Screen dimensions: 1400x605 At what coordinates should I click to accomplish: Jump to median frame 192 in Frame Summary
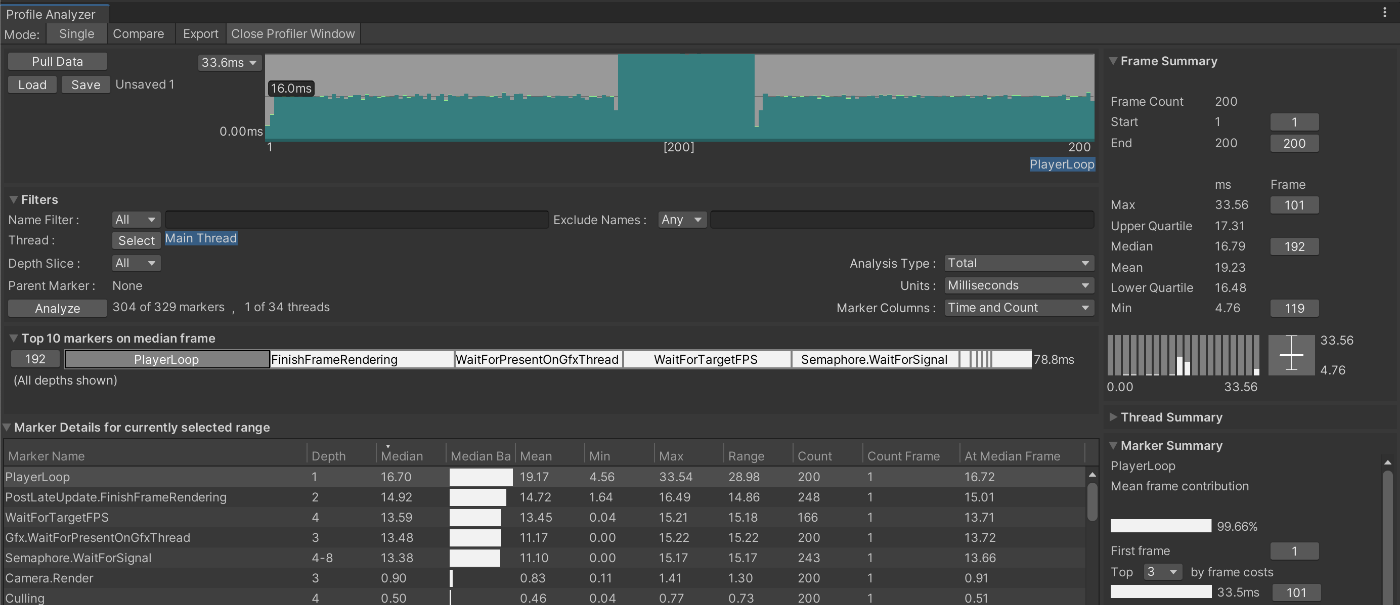click(1294, 246)
